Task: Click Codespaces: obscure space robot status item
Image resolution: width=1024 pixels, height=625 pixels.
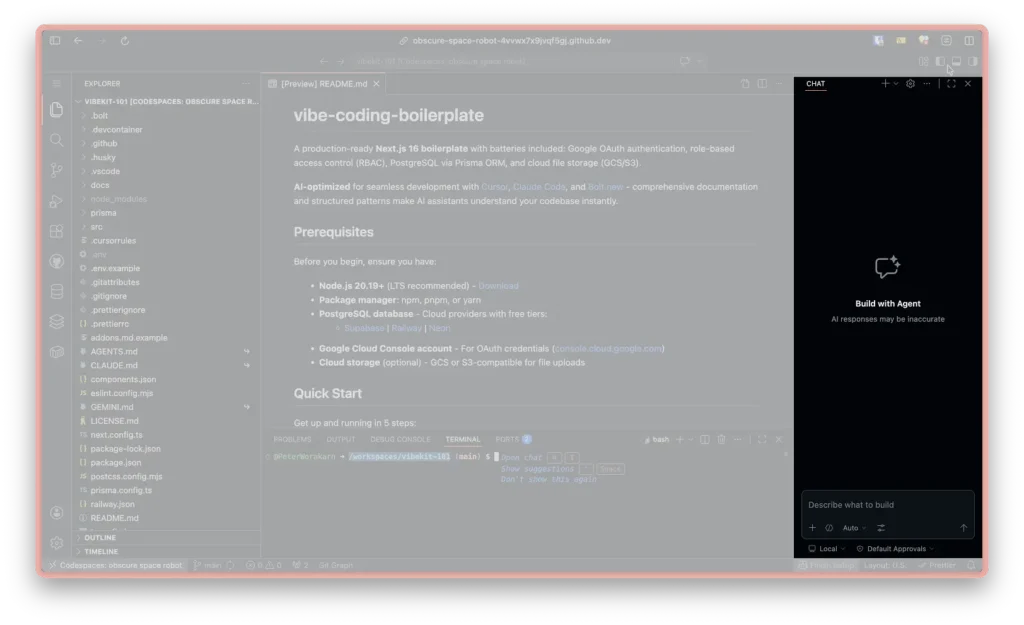Action: [115, 566]
